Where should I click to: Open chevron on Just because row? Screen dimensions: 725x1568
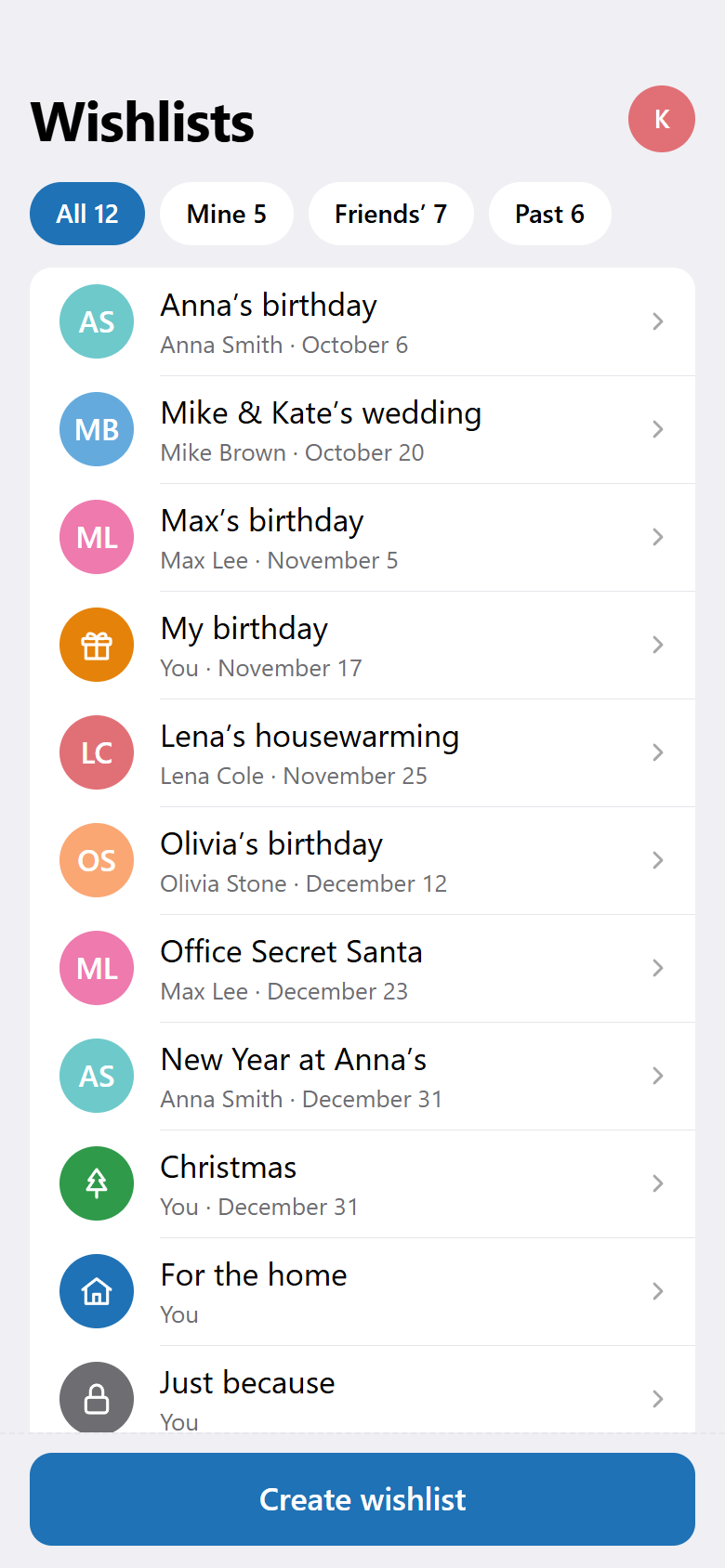pos(658,1399)
